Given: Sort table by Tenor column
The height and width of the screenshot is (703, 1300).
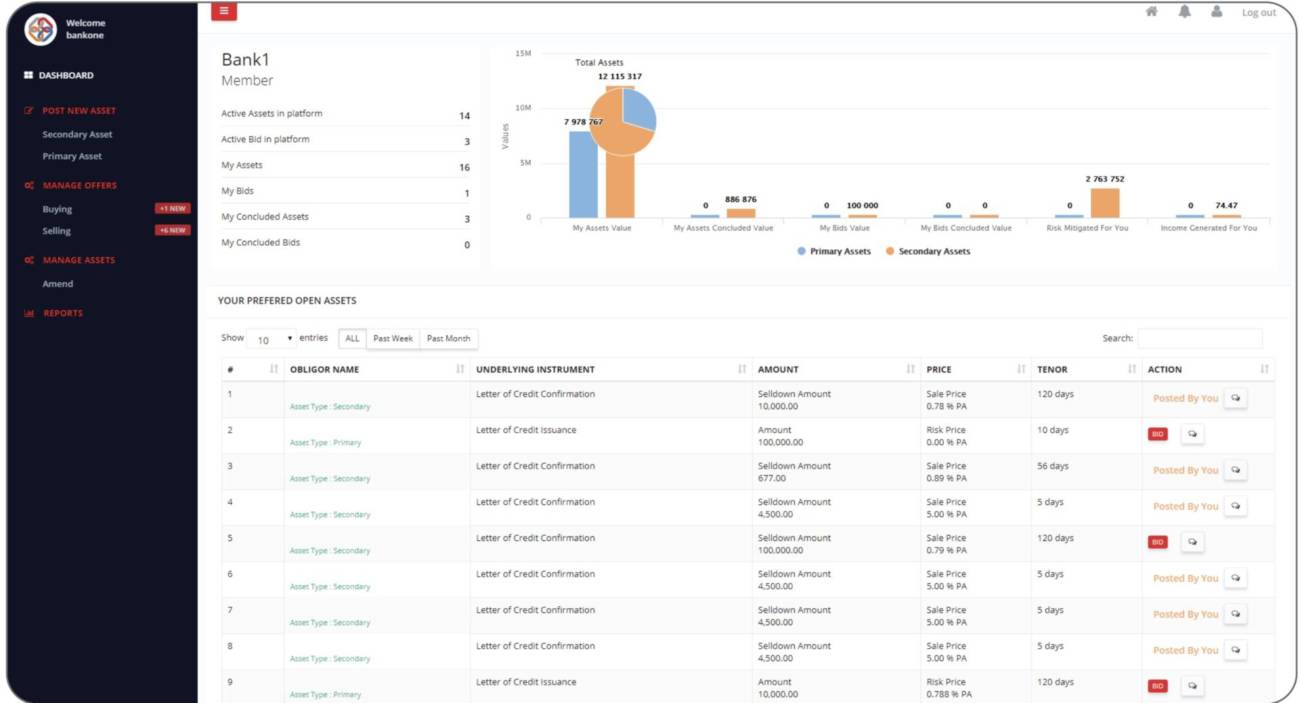Looking at the screenshot, I should (x=1087, y=369).
